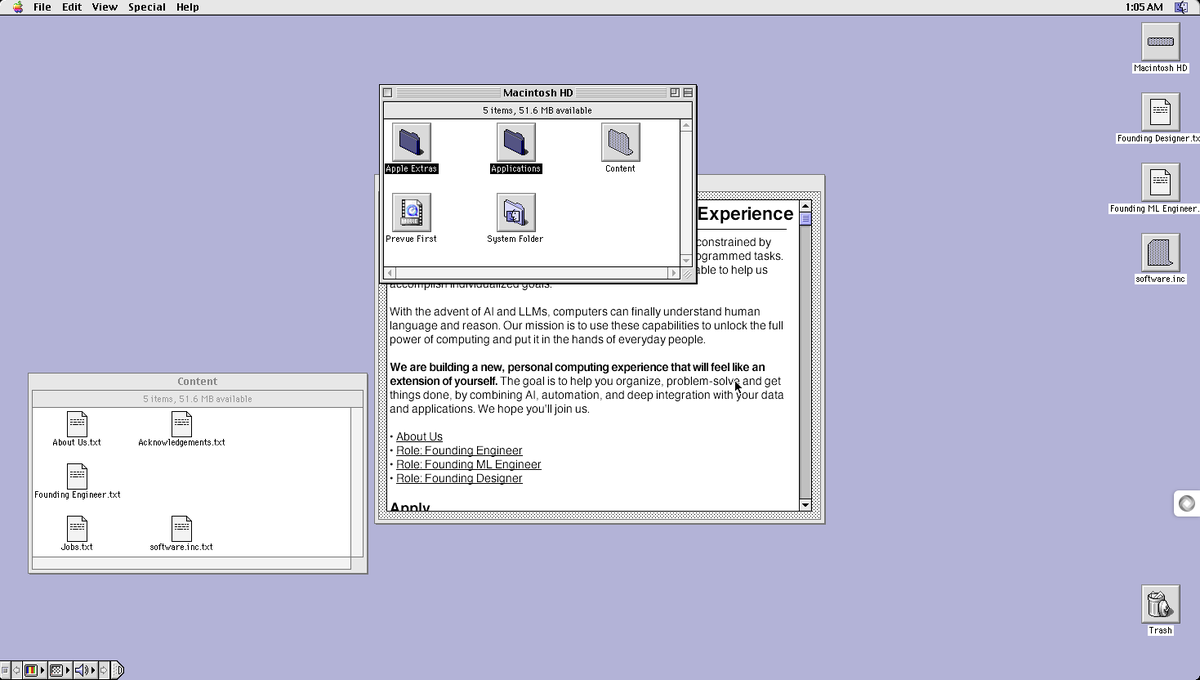Screen dimensions: 1200x680
Task: Open the Edit menu
Action: (x=72, y=7)
